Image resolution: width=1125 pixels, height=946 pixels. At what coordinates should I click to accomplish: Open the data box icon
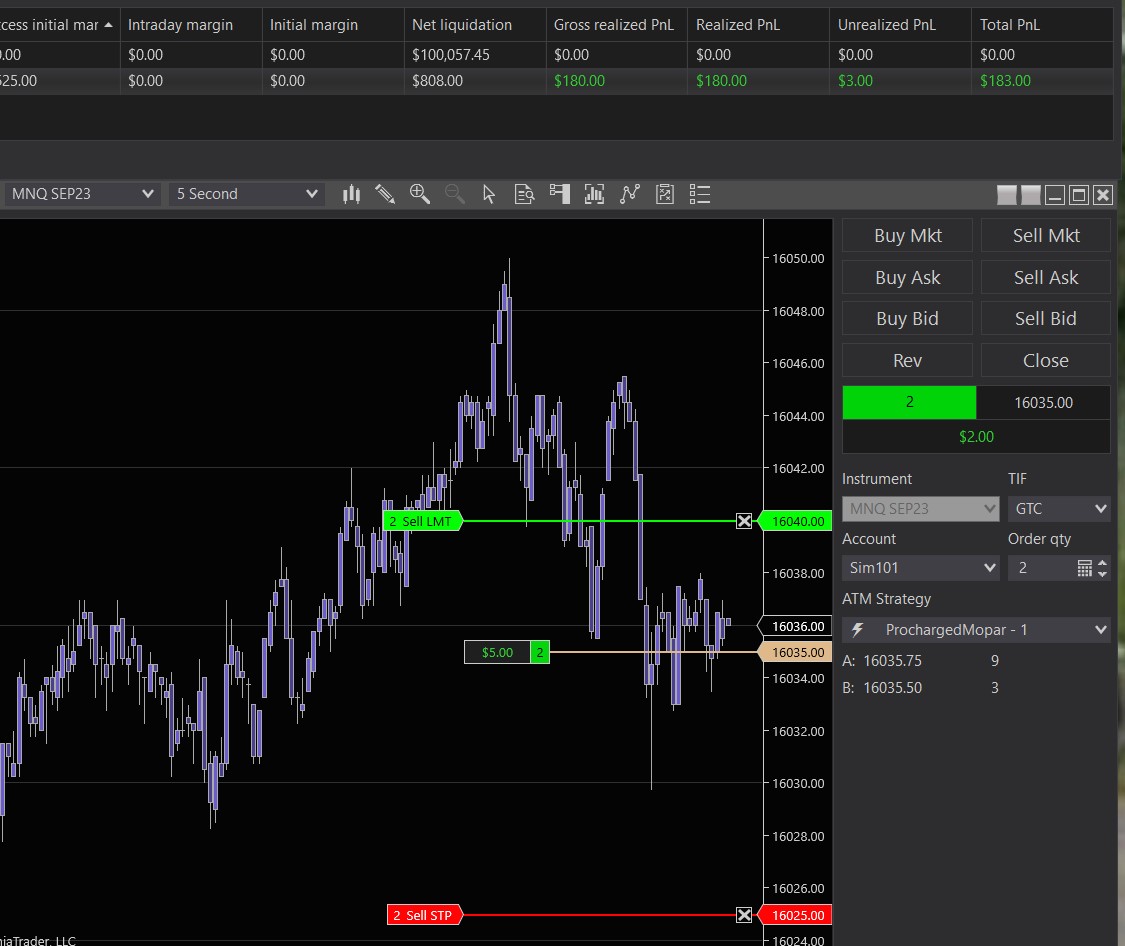(x=524, y=194)
